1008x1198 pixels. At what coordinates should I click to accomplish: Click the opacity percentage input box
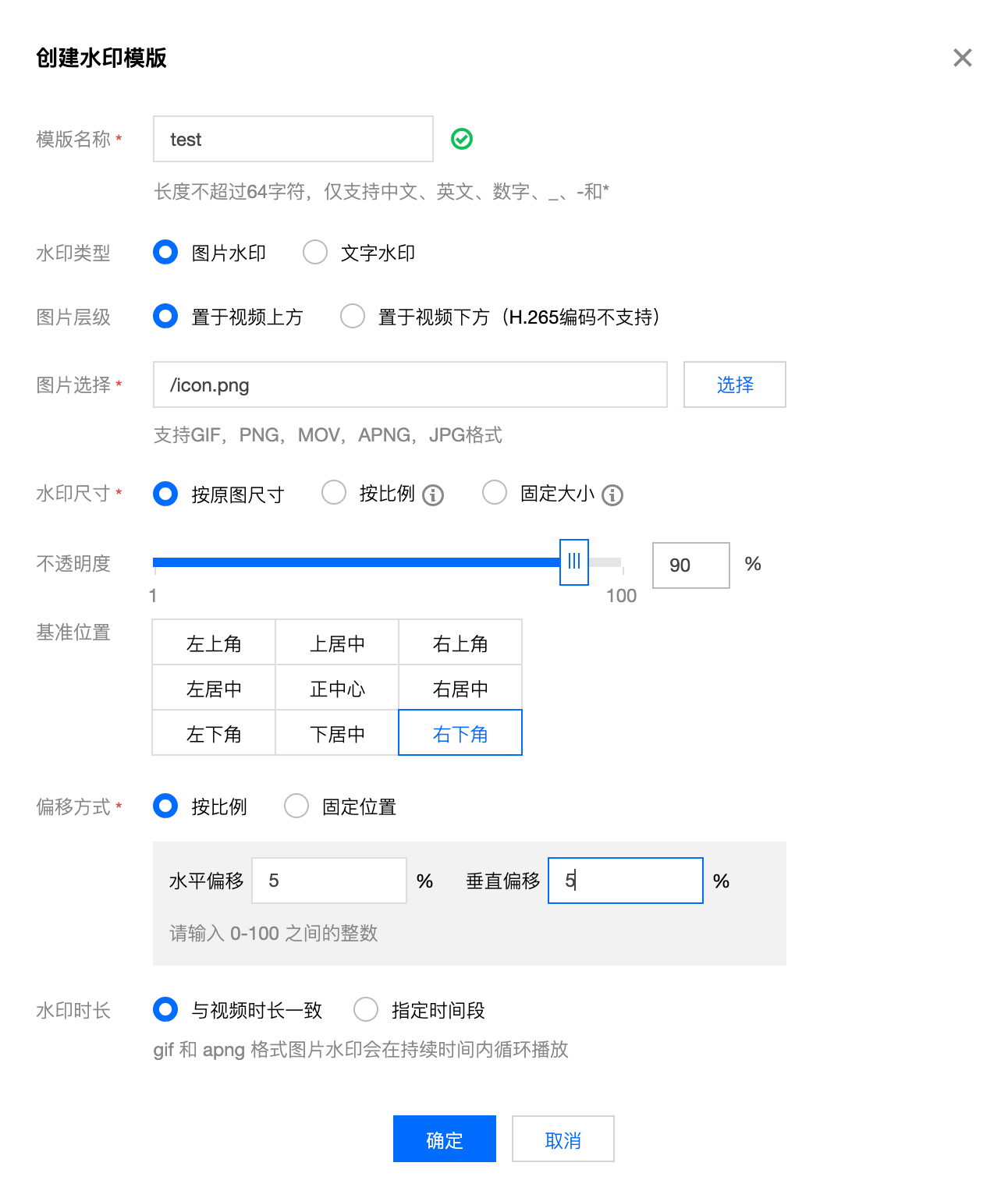tap(690, 565)
